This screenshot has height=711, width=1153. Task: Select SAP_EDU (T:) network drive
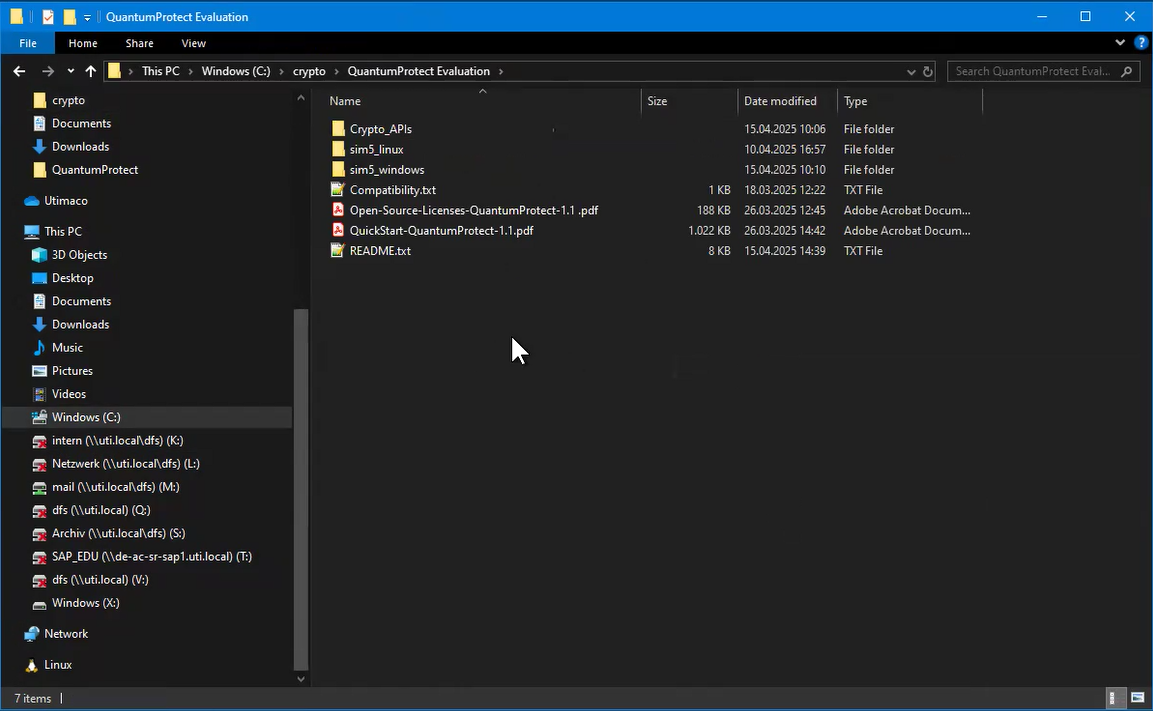coord(151,557)
